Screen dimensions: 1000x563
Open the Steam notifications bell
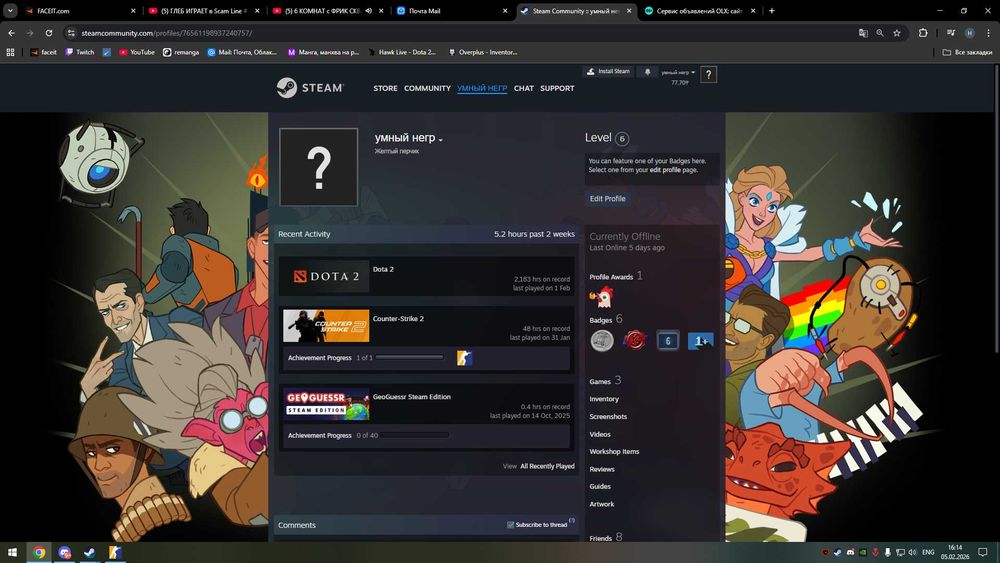click(647, 72)
